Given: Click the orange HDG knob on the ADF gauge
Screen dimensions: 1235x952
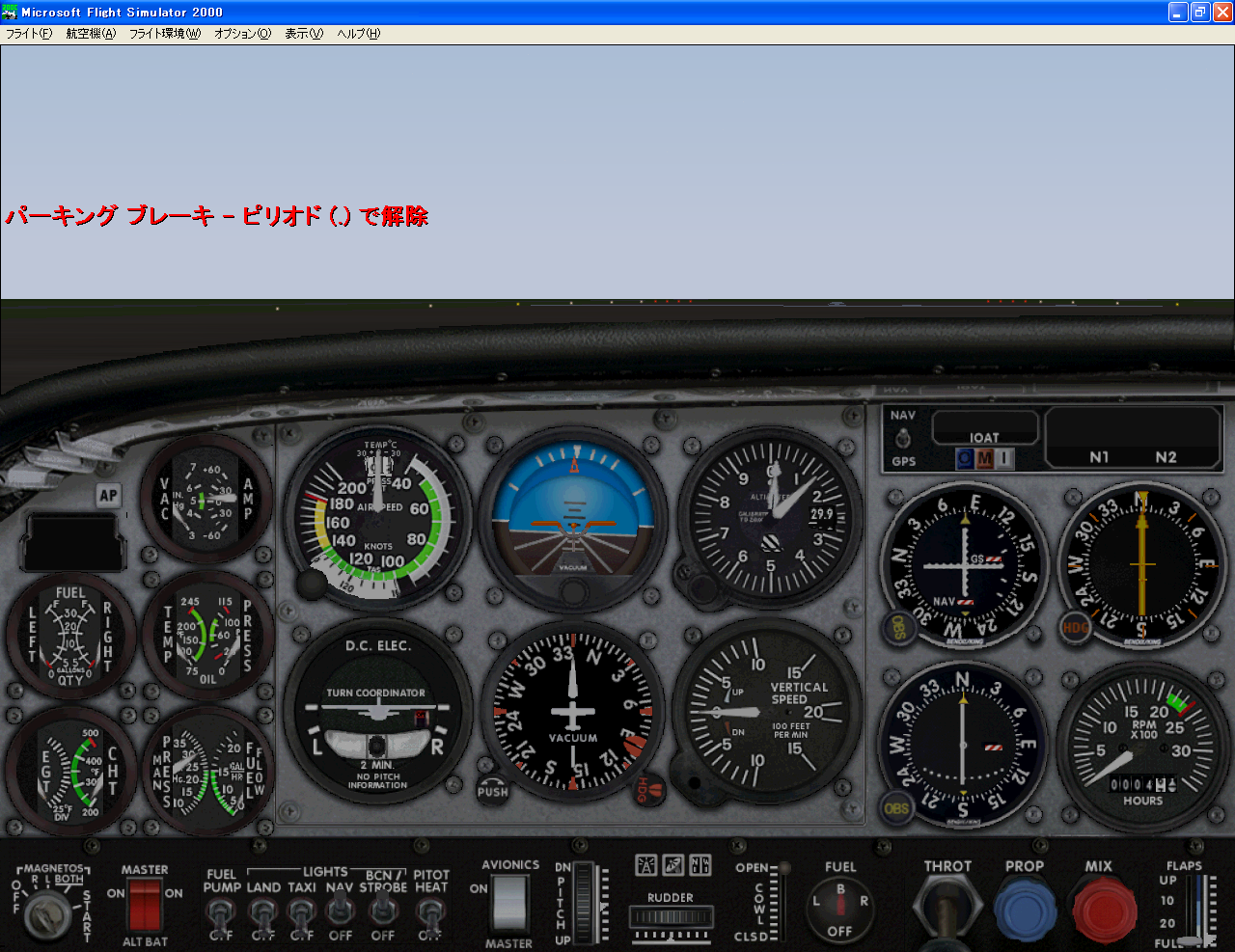Looking at the screenshot, I should [1075, 627].
